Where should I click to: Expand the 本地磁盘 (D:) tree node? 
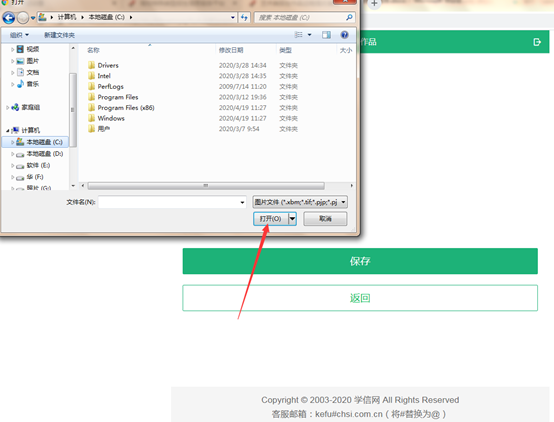pyautogui.click(x=12, y=154)
